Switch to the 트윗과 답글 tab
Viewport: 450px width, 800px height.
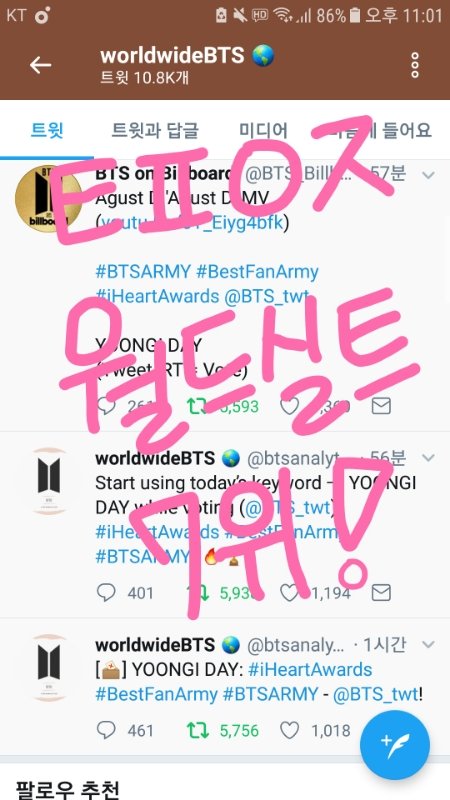point(155,131)
